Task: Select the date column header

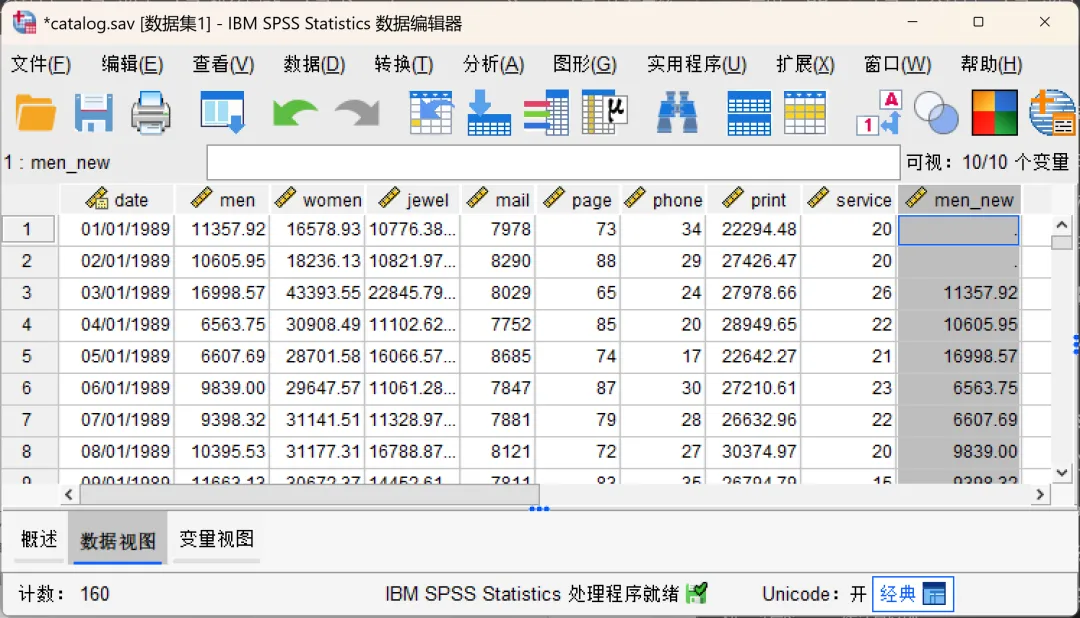Action: click(116, 200)
